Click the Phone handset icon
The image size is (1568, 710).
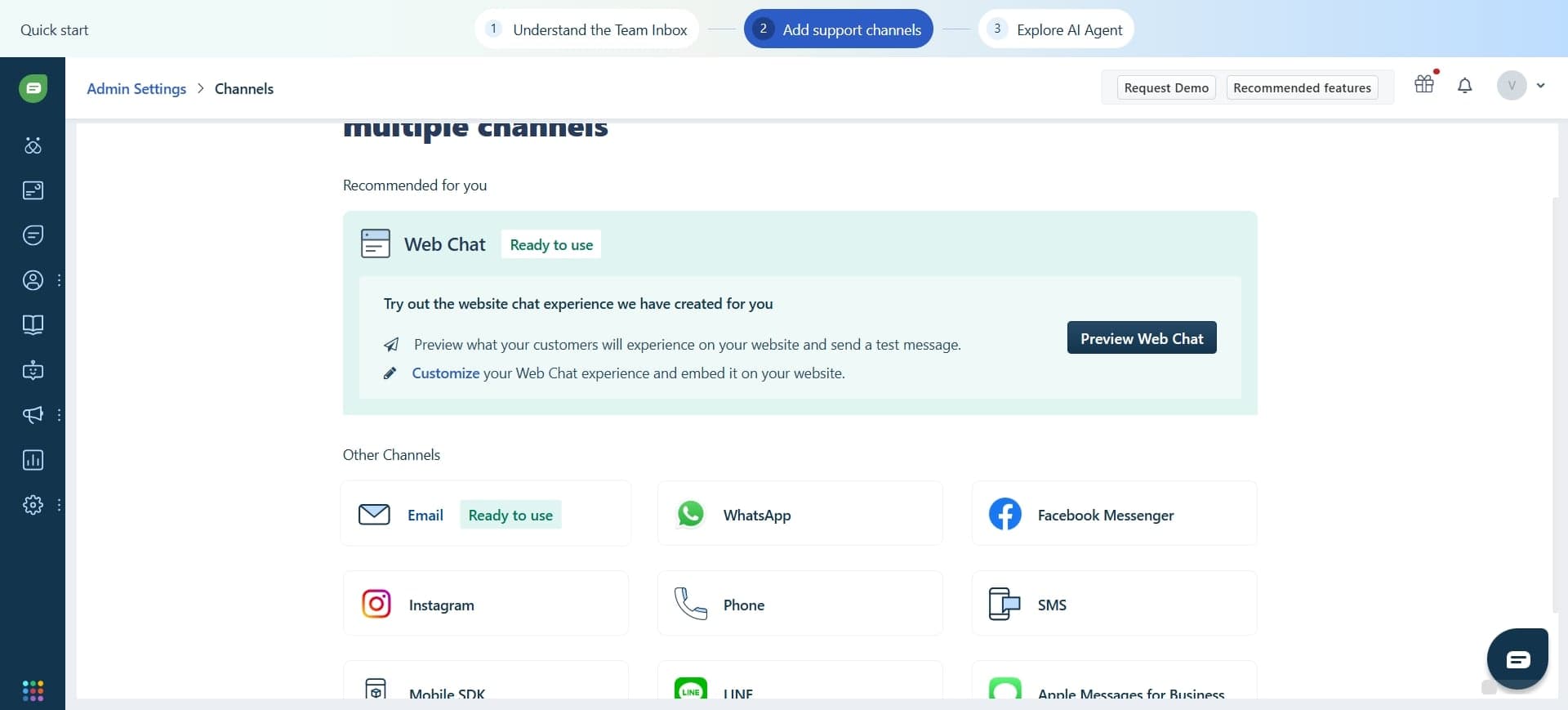pyautogui.click(x=691, y=604)
